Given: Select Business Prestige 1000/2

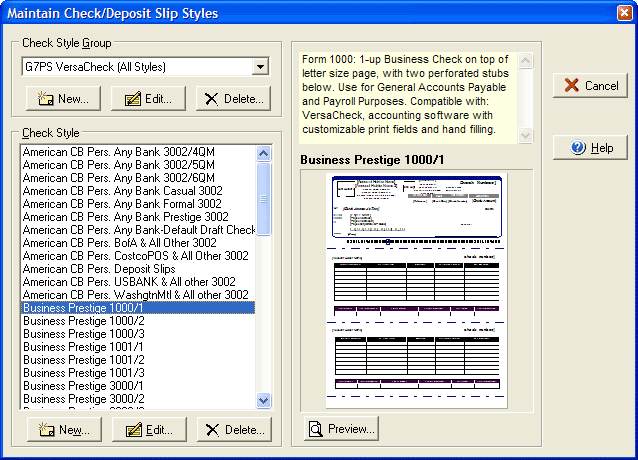Looking at the screenshot, I should (138, 321).
